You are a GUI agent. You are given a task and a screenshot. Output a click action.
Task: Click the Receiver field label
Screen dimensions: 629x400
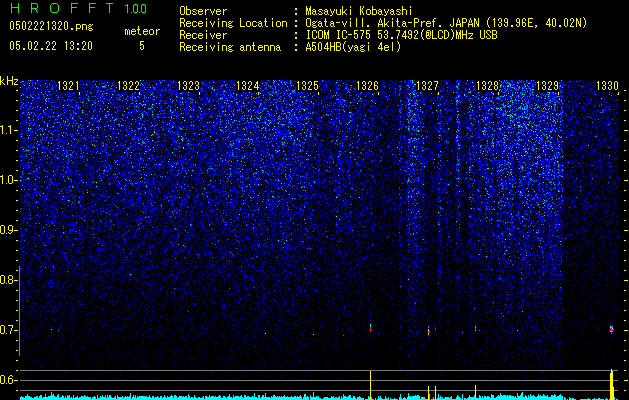[x=203, y=35]
